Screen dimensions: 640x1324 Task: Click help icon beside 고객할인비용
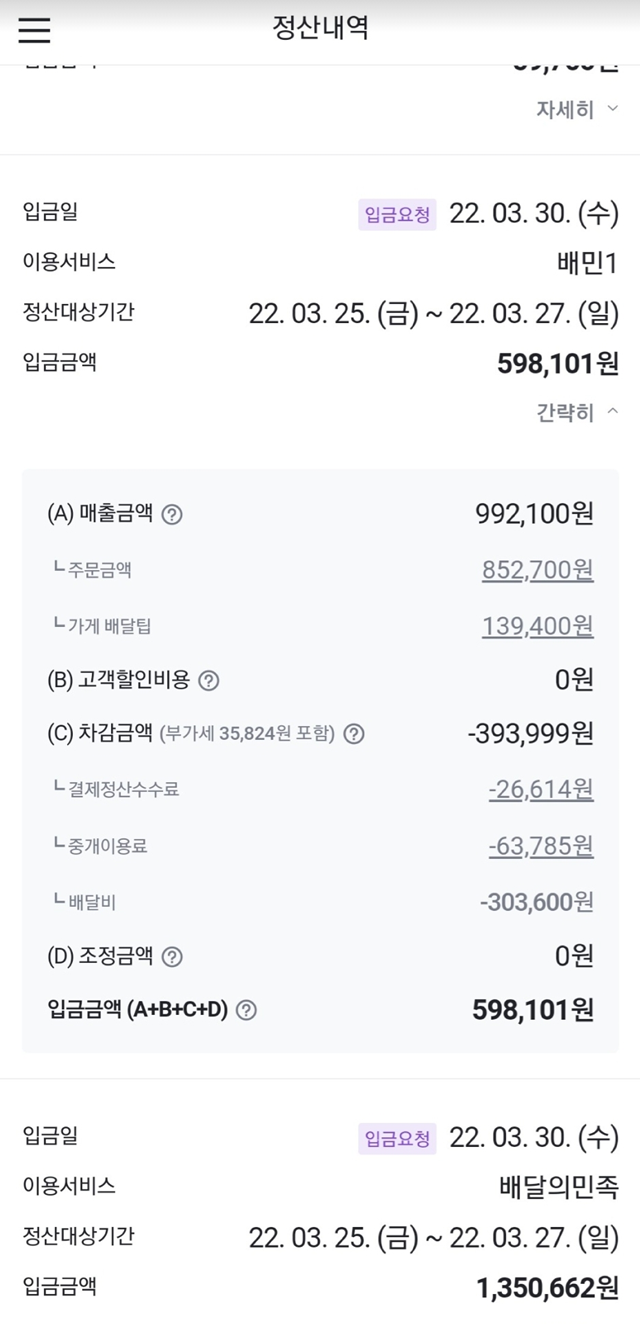click(x=208, y=681)
